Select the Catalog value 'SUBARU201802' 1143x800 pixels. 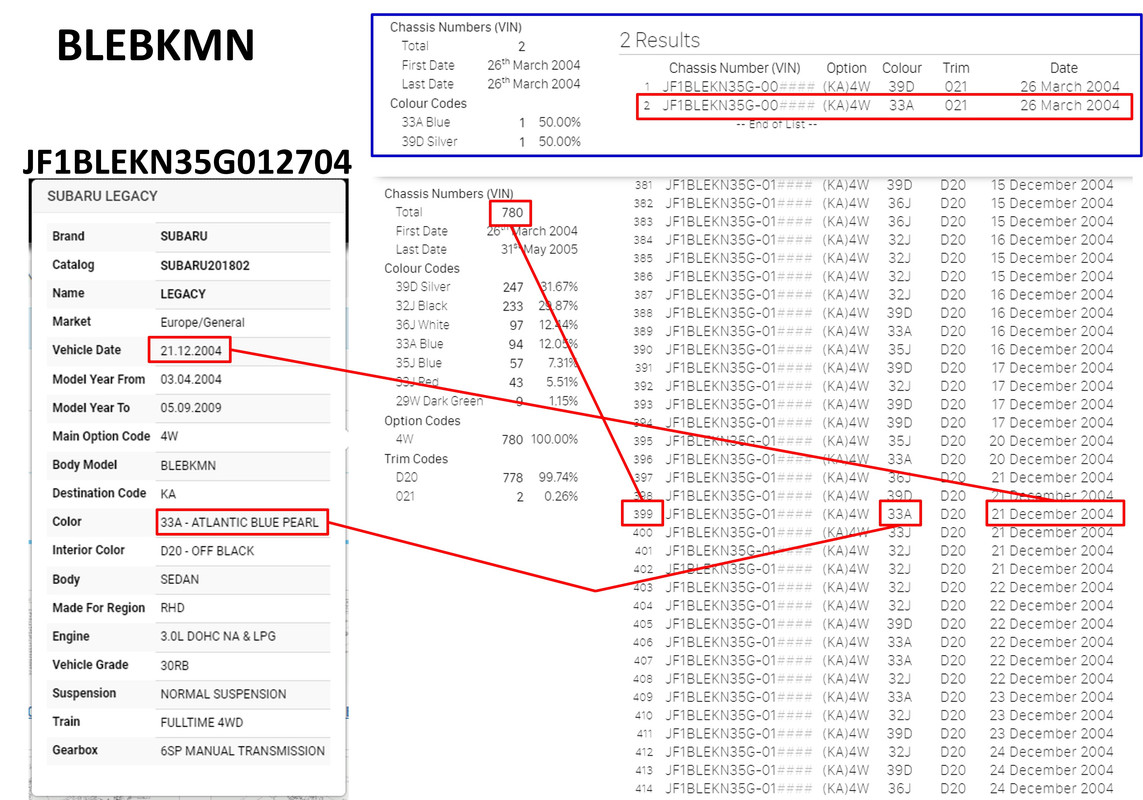pyautogui.click(x=205, y=265)
